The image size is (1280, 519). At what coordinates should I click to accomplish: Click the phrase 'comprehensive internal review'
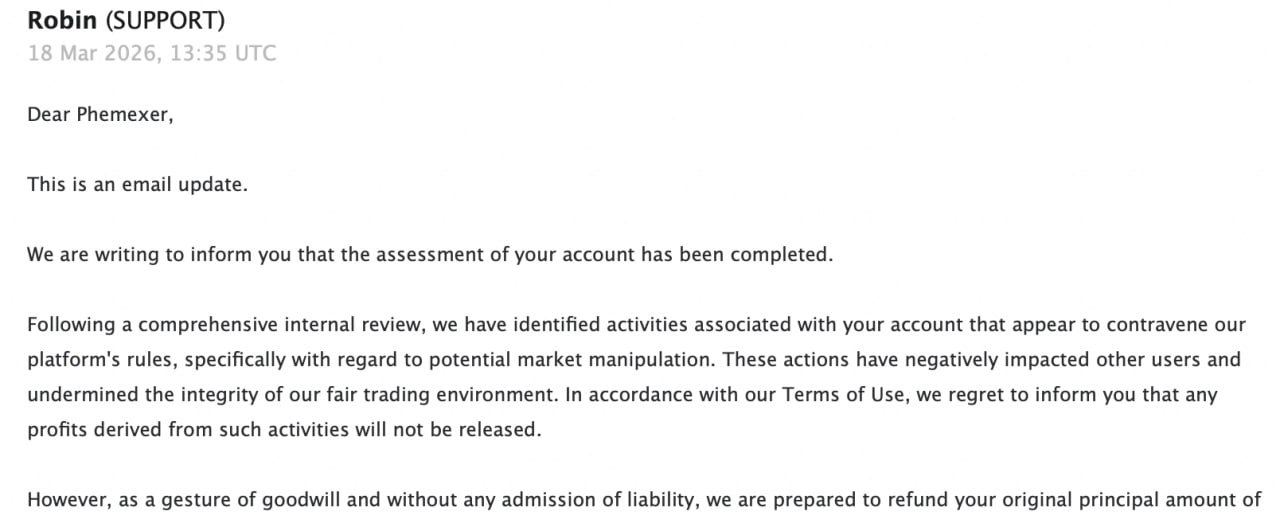pyautogui.click(x=266, y=326)
